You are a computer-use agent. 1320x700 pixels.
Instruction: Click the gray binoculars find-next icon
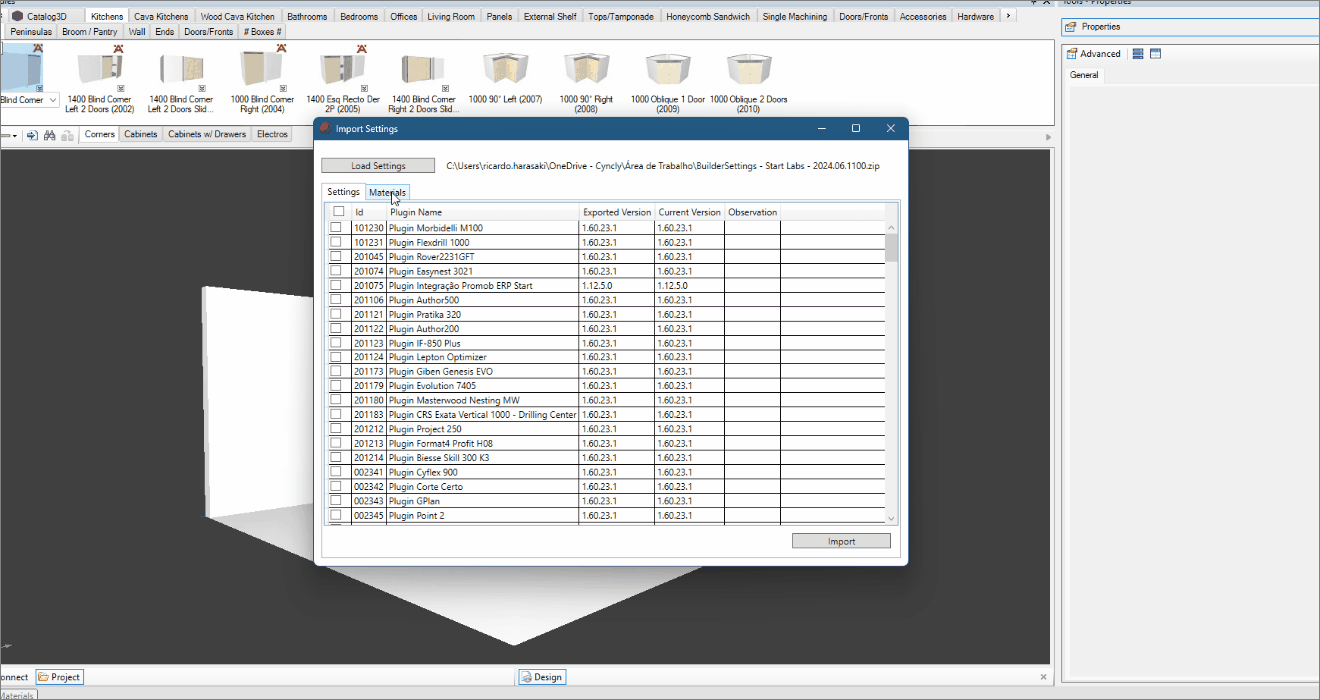(x=65, y=134)
